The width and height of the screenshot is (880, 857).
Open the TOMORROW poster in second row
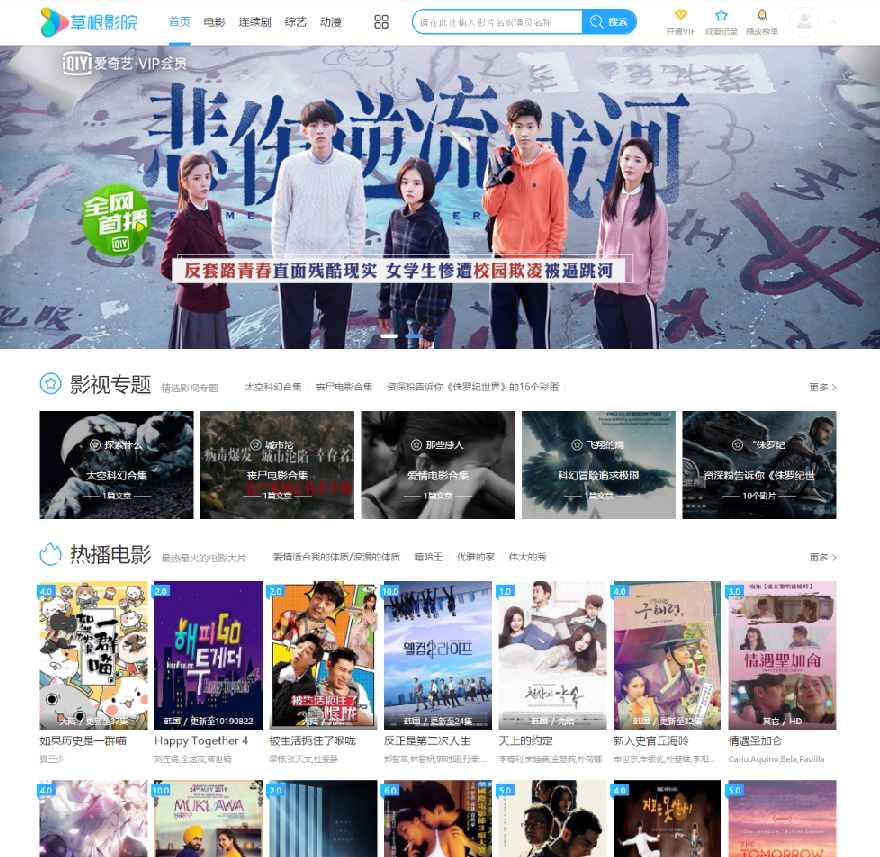pos(782,818)
